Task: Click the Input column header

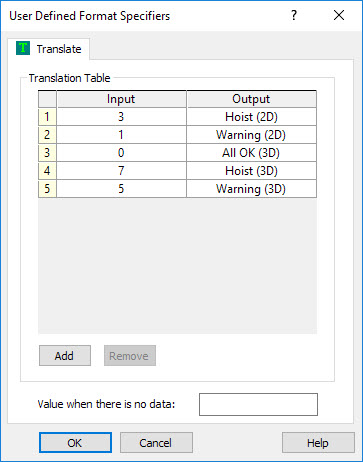Action: click(121, 99)
